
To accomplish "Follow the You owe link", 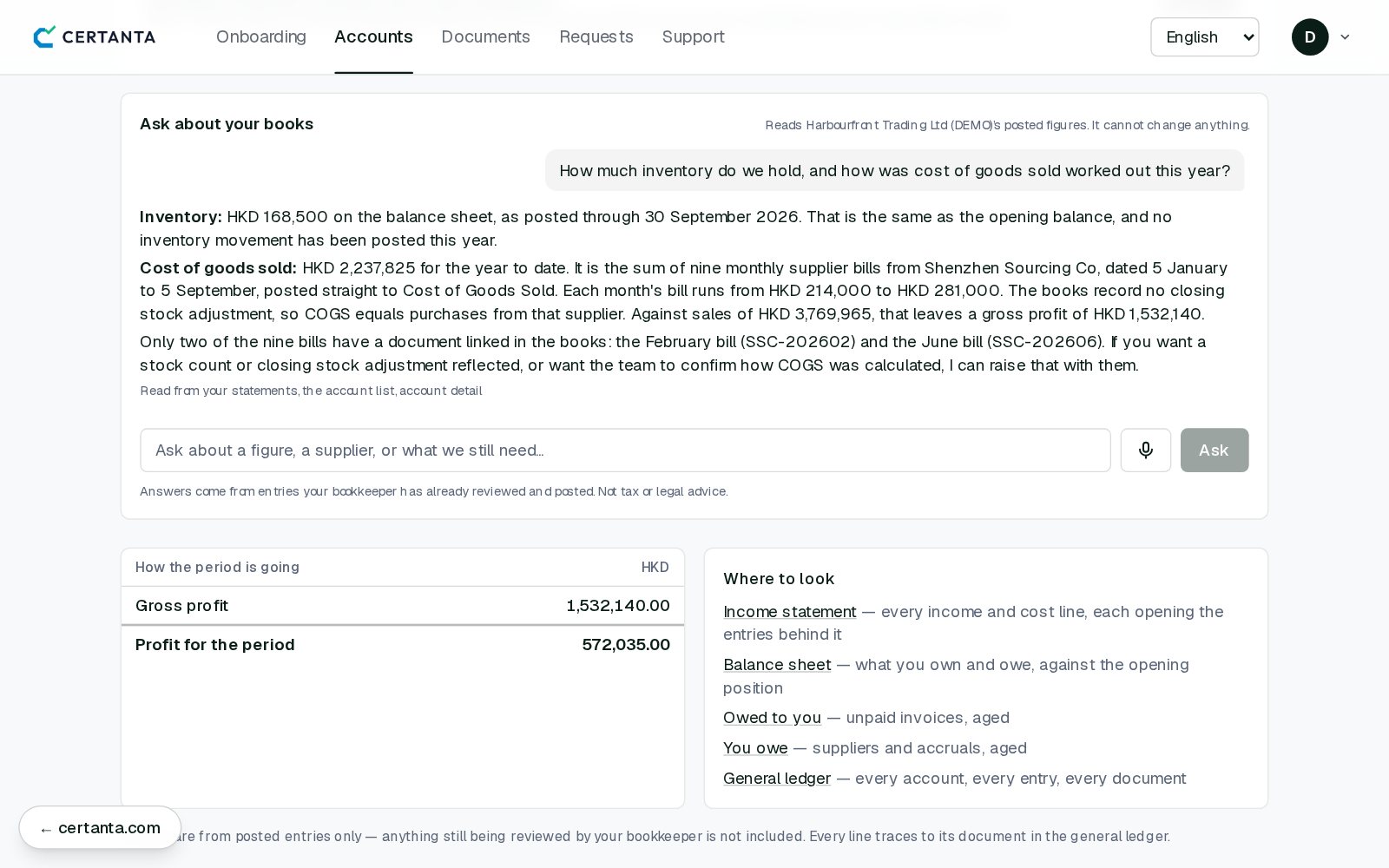I will 755,748.
